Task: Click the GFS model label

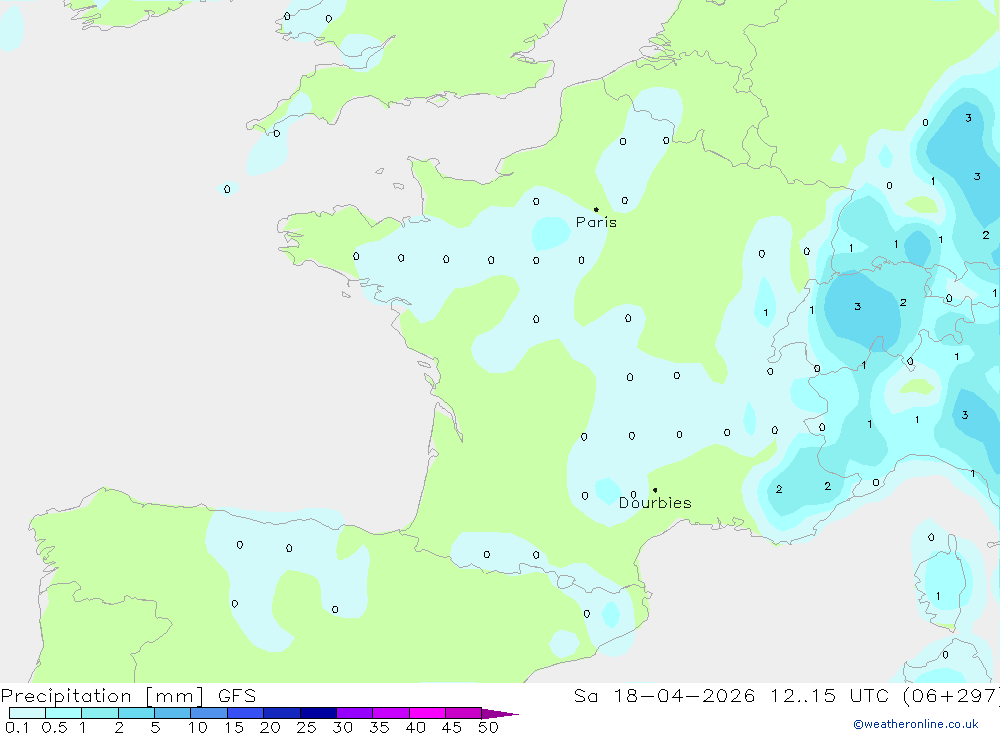Action: click(237, 696)
